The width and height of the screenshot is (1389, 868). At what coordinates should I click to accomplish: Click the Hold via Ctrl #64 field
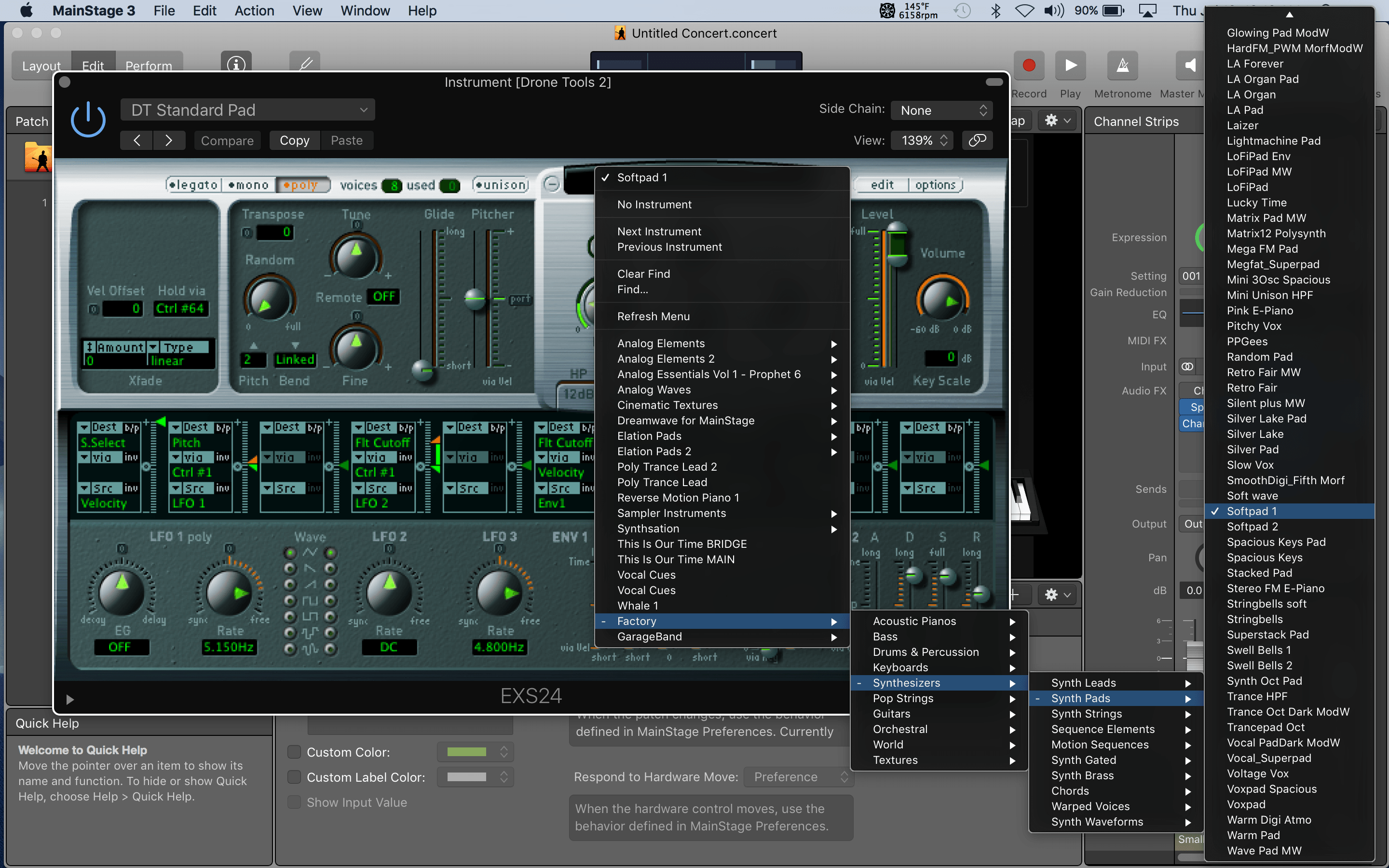180,308
